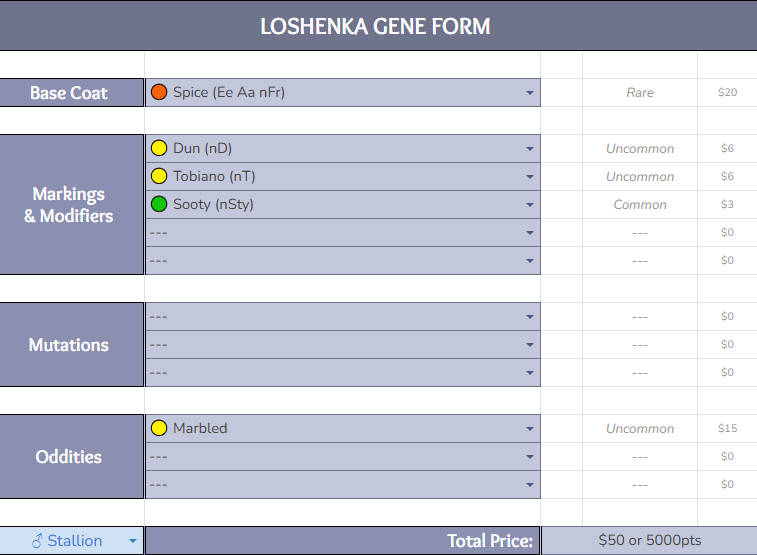Viewport: 757px width, 555px height.
Task: Open the Stallion gender dropdown arrow
Action: pyautogui.click(x=132, y=542)
